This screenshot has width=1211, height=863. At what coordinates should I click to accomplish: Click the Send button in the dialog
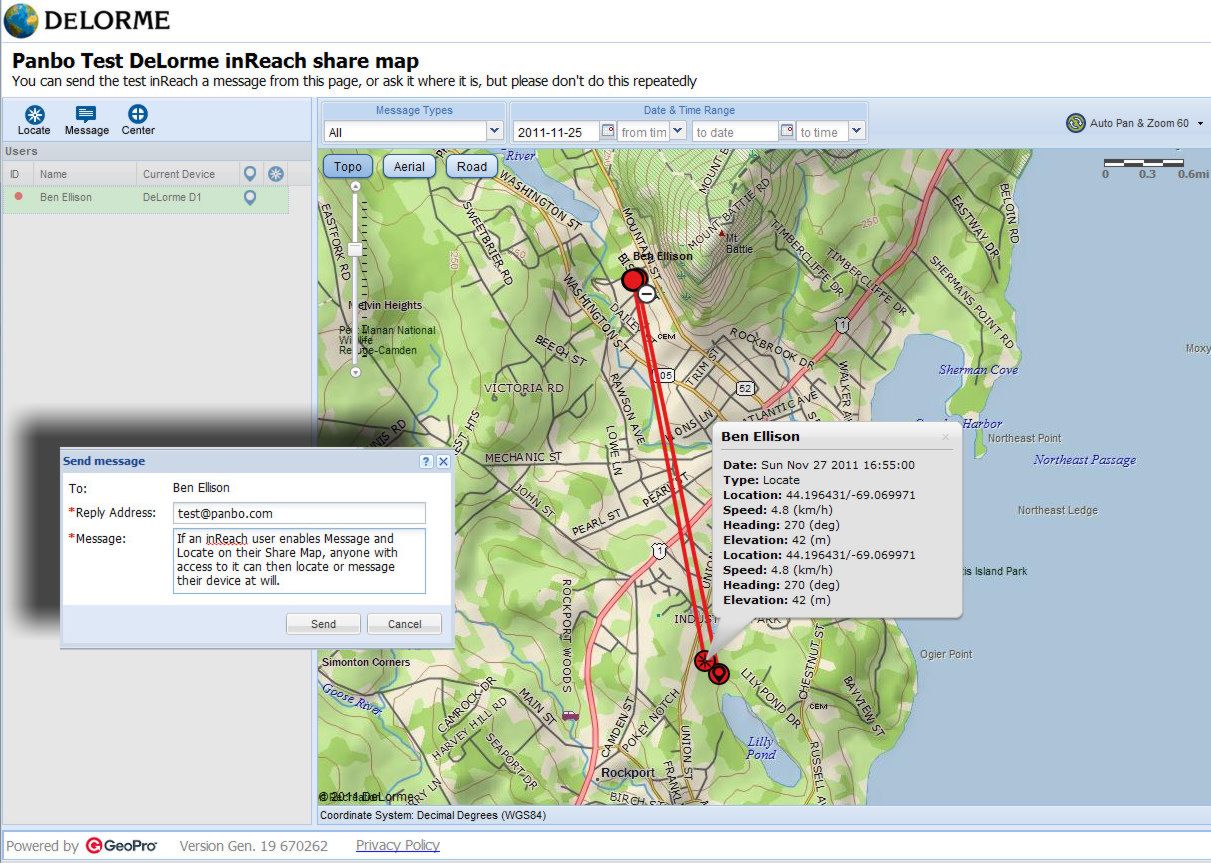click(323, 624)
